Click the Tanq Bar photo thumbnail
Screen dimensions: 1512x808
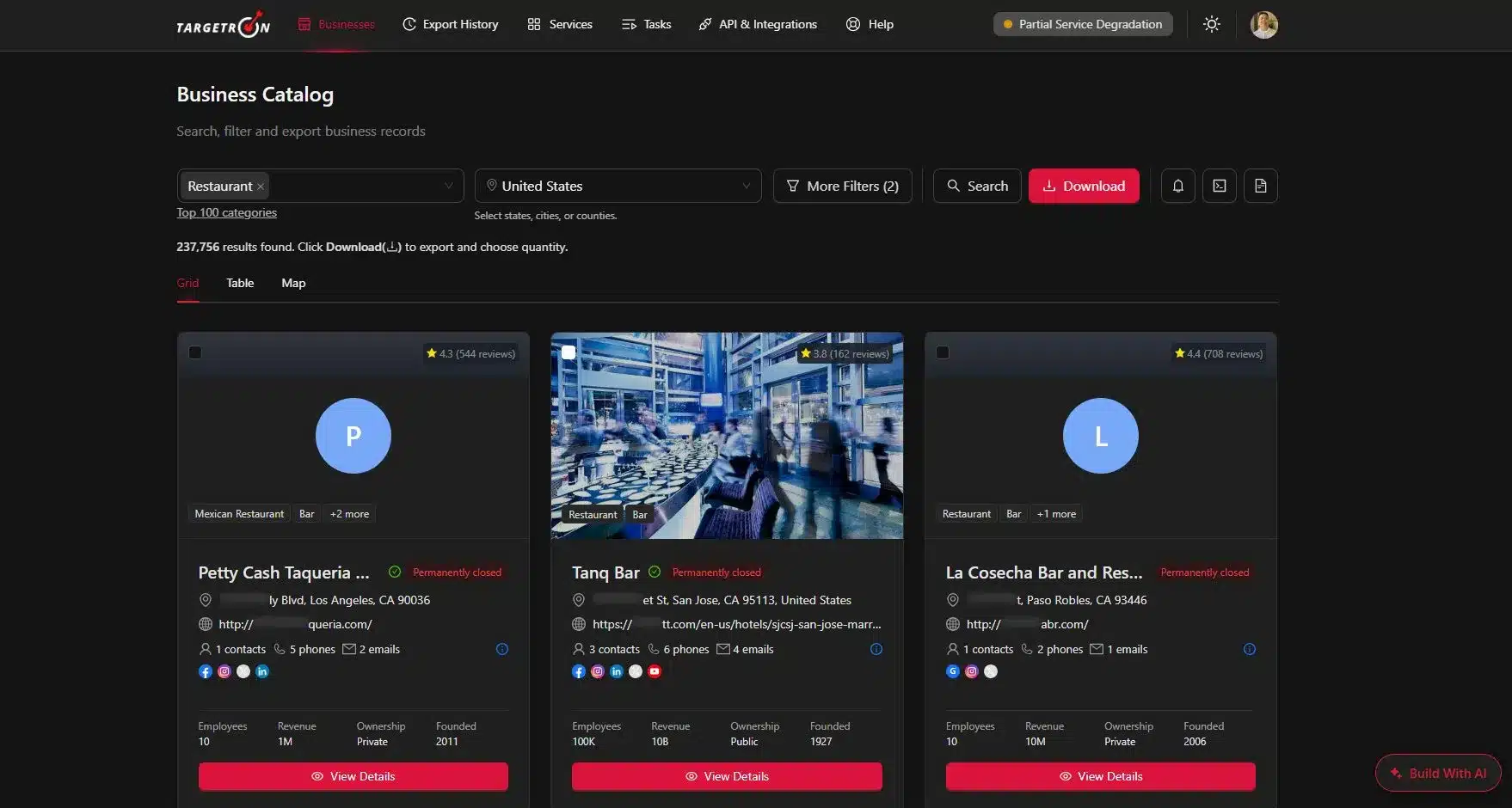pos(727,436)
